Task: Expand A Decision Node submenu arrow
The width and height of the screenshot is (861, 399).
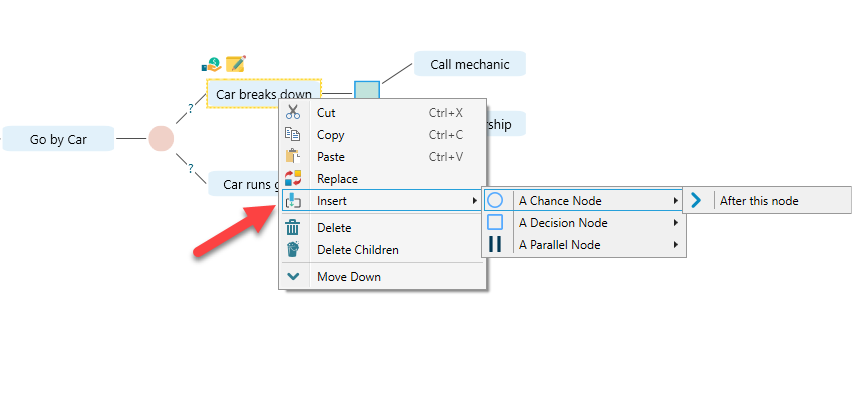Action: pos(676,223)
